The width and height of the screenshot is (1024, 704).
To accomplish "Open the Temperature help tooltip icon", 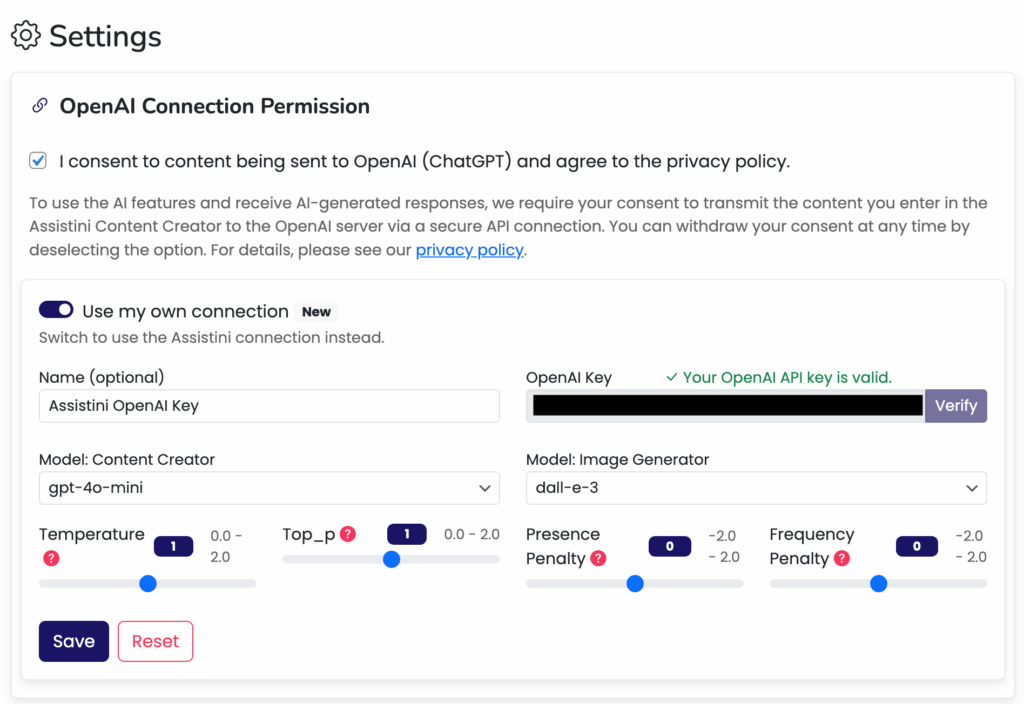I will 50,558.
